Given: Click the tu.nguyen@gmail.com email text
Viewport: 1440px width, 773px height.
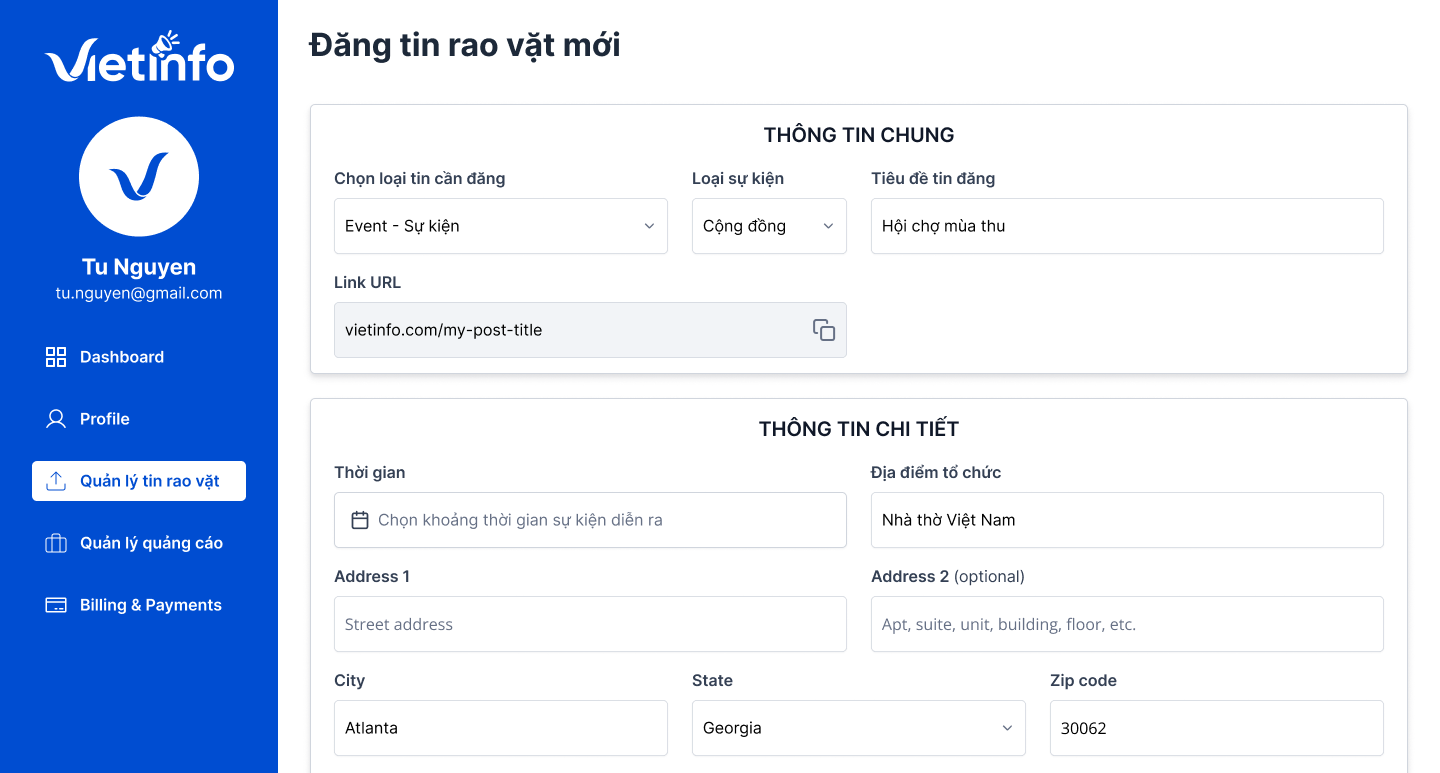Looking at the screenshot, I should 139,293.
